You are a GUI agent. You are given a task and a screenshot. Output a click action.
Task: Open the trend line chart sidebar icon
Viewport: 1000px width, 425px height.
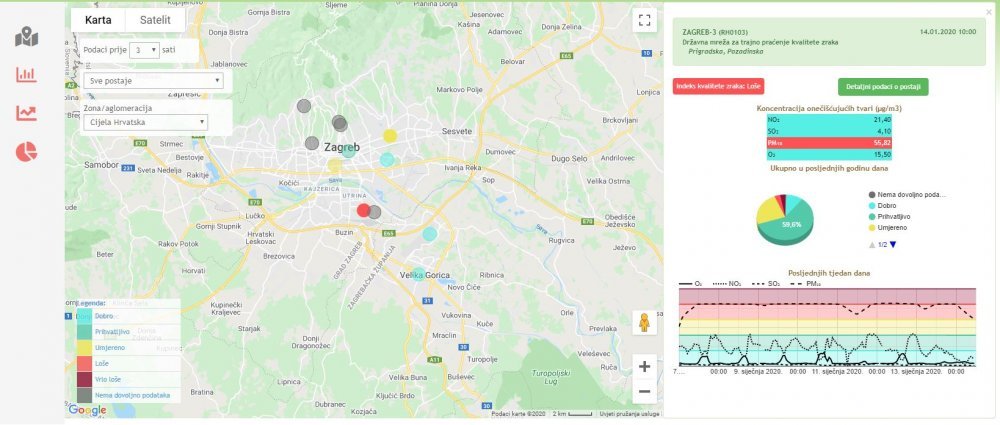[26, 114]
